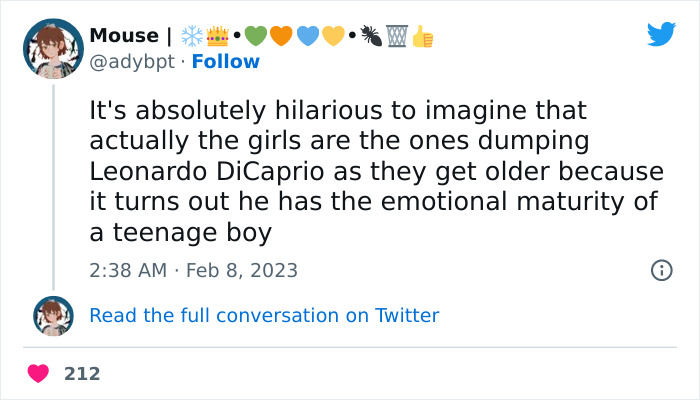Click the green heart emoji

(256, 36)
